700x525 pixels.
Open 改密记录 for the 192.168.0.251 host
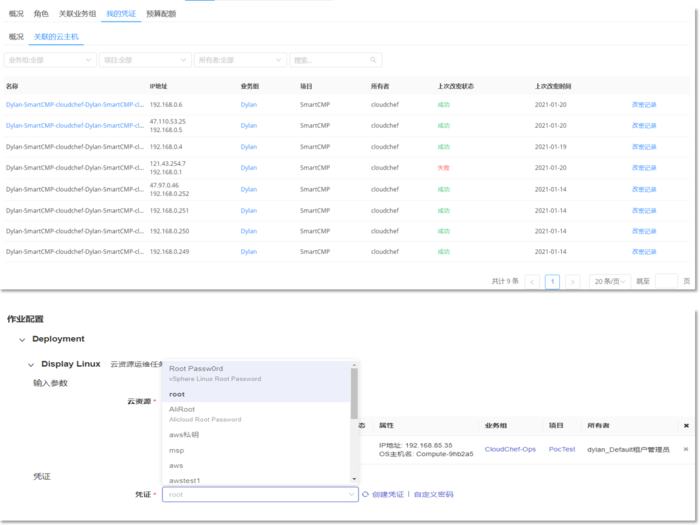click(644, 210)
